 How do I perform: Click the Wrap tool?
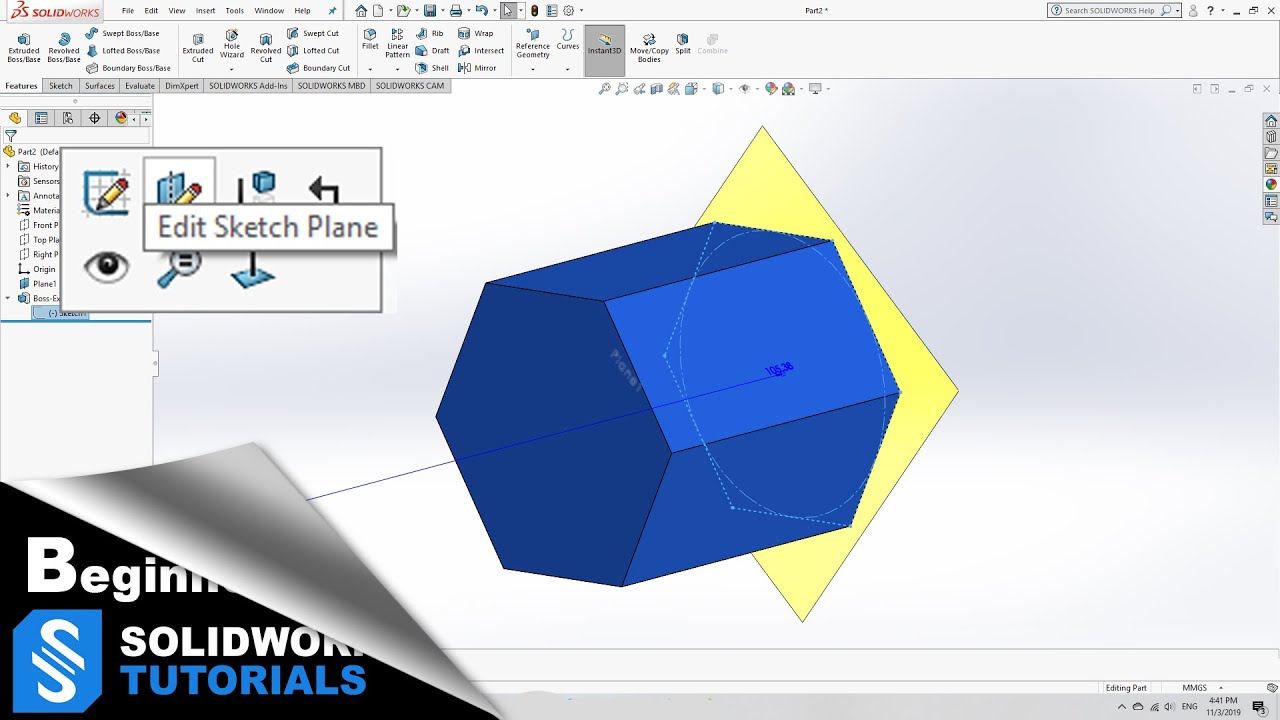(476, 33)
